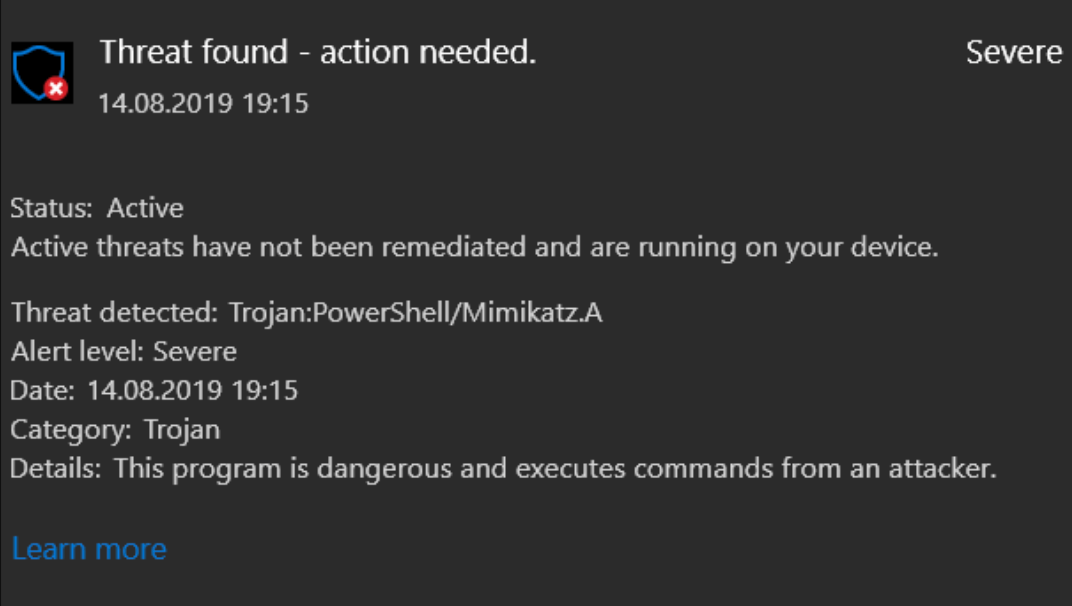Click the "Category:" label
This screenshot has height=606, width=1072.
71,430
